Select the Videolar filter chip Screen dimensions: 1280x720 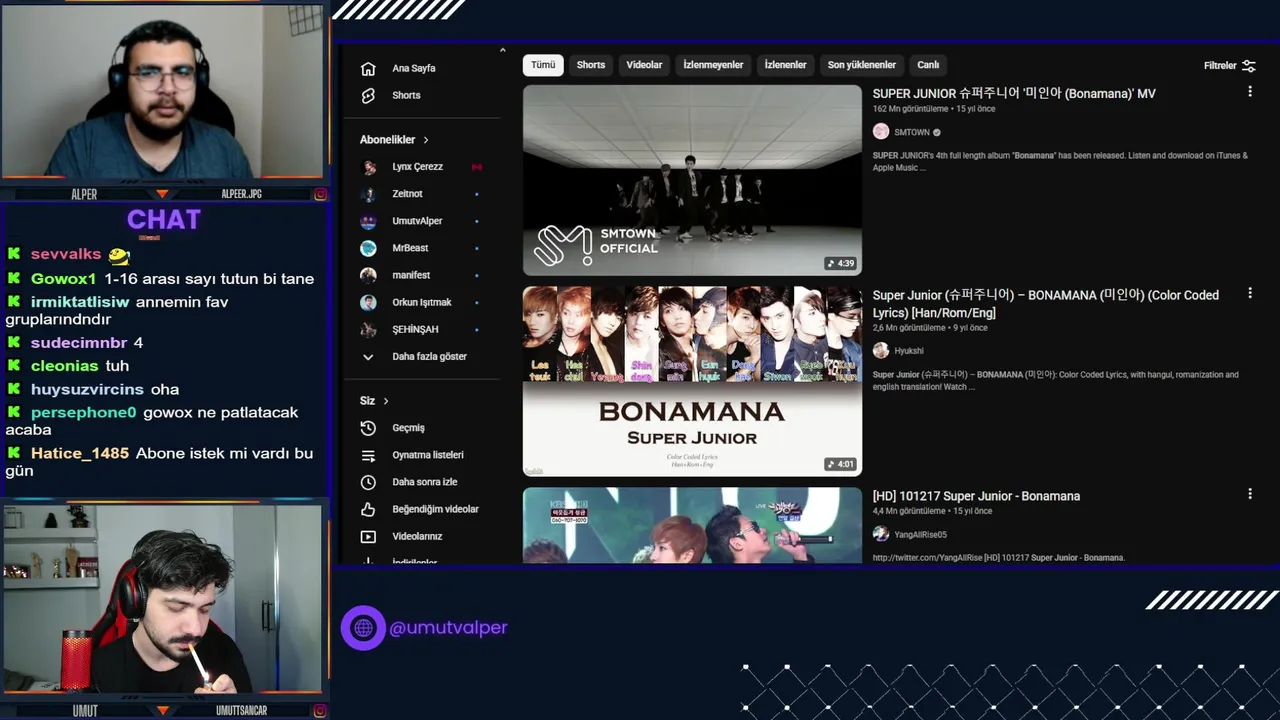point(644,65)
